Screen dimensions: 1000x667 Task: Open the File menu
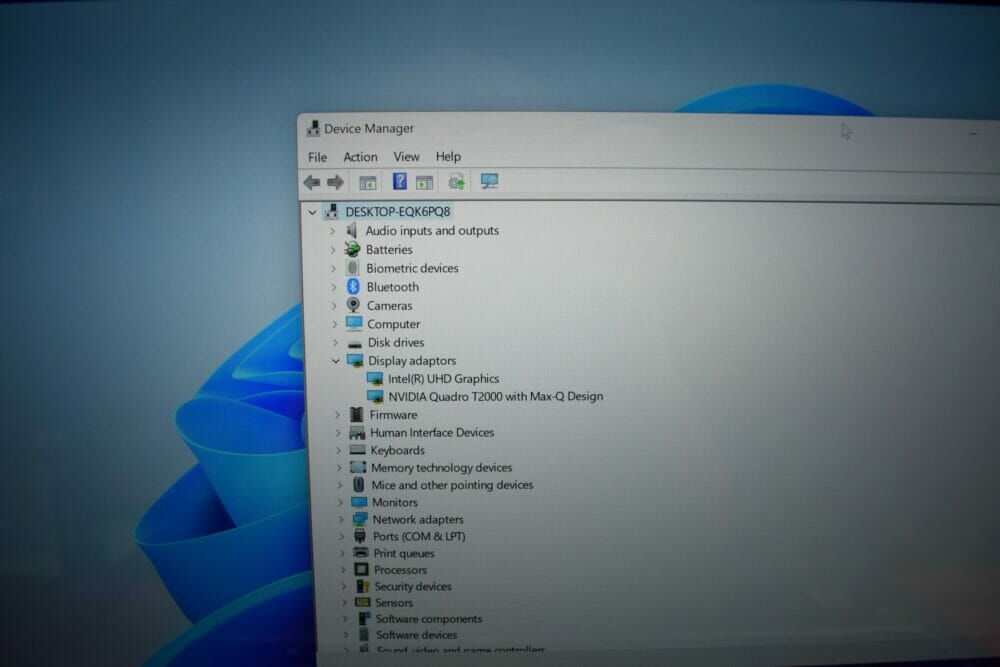[317, 157]
